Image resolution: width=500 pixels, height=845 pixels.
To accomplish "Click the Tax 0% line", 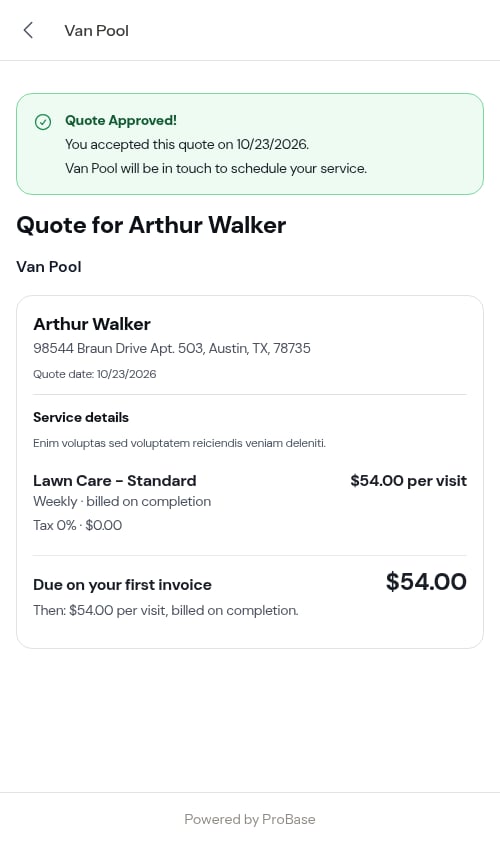I will pyautogui.click(x=78, y=525).
